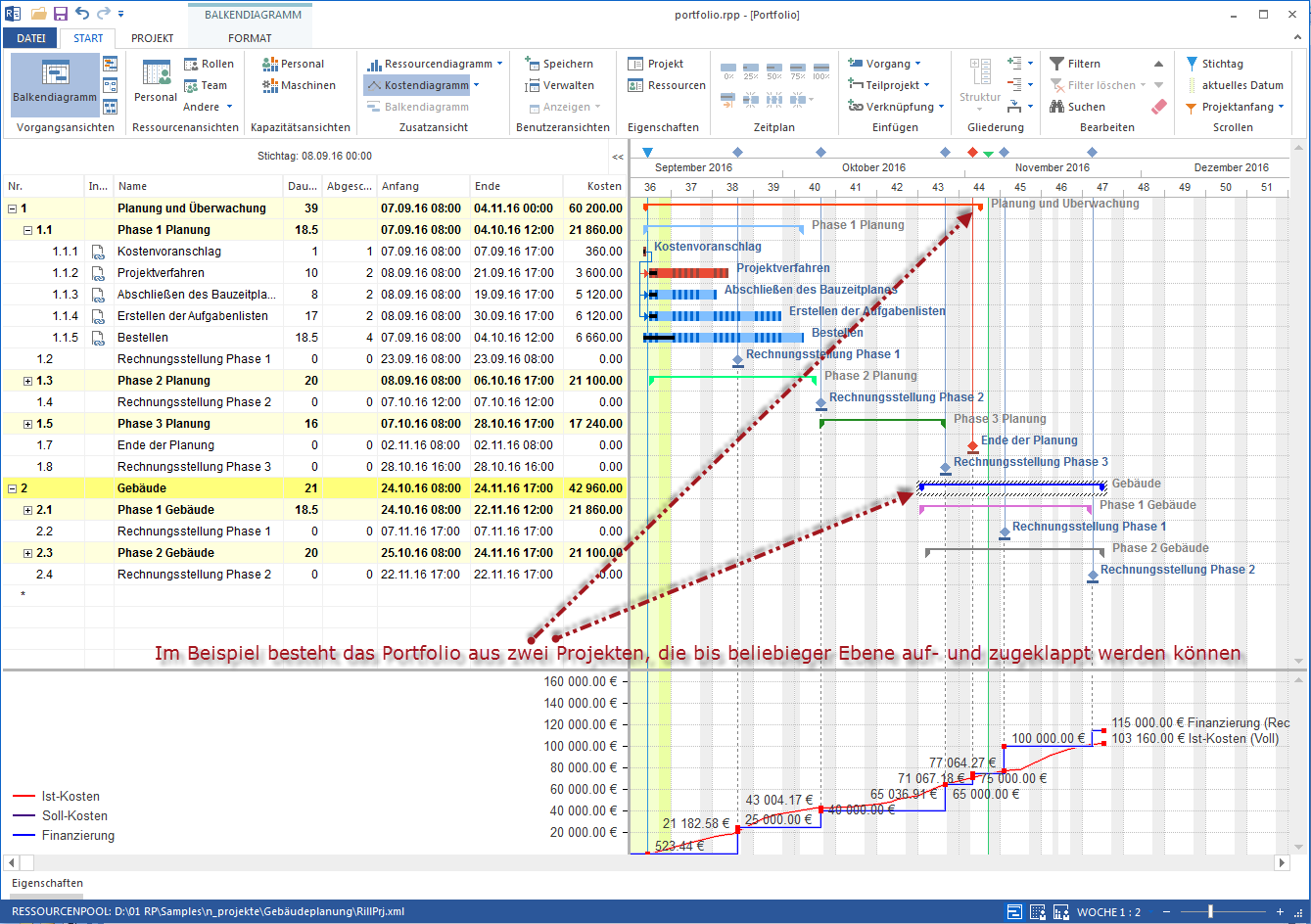This screenshot has width=1311, height=924.
Task: Set progress with the 50% Zeitplan button
Action: (774, 70)
